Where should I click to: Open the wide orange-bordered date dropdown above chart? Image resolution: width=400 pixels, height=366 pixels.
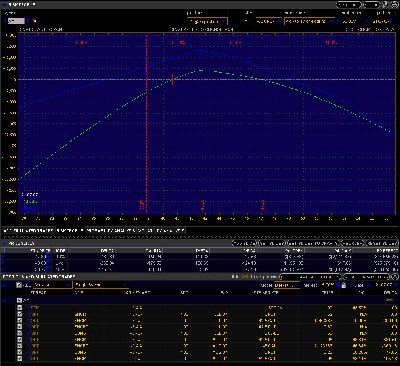(x=309, y=21)
